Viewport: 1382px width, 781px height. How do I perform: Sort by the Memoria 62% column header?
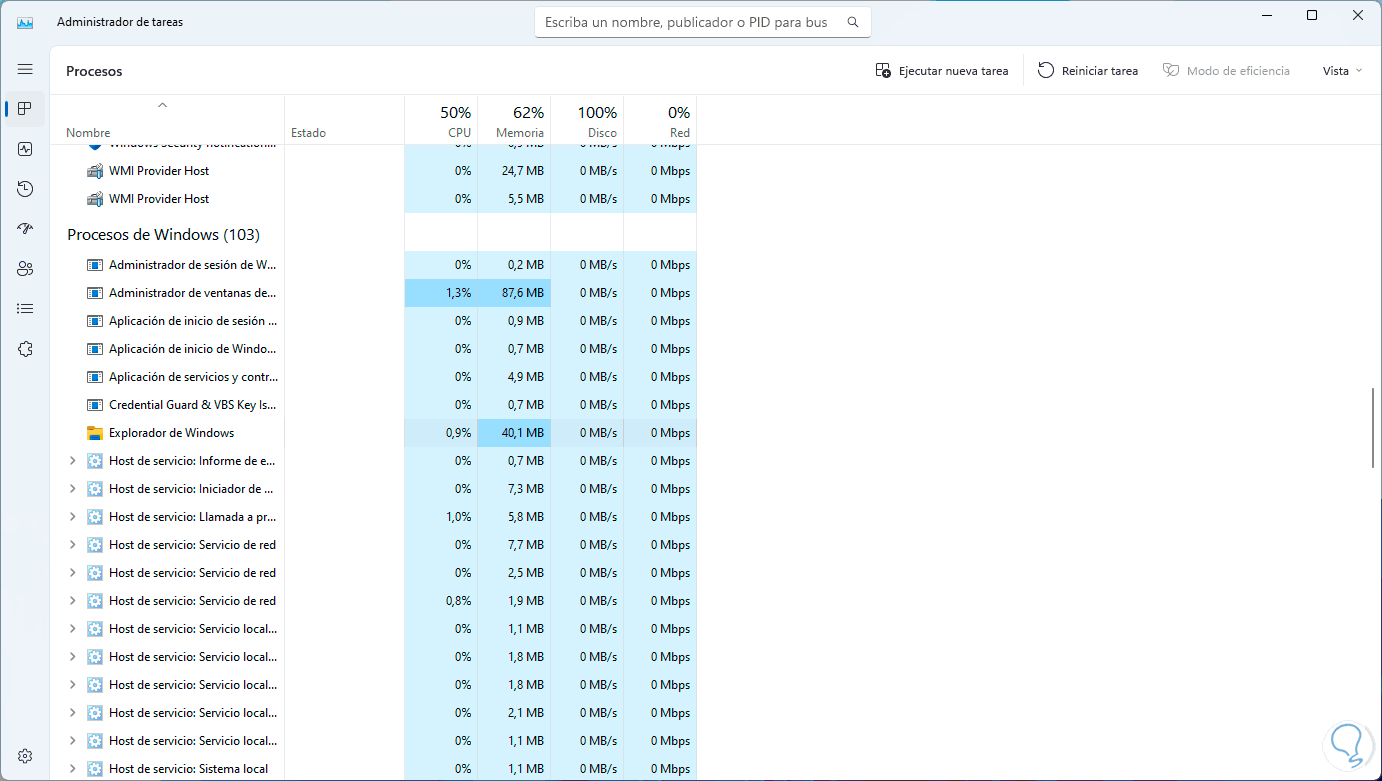tap(514, 120)
